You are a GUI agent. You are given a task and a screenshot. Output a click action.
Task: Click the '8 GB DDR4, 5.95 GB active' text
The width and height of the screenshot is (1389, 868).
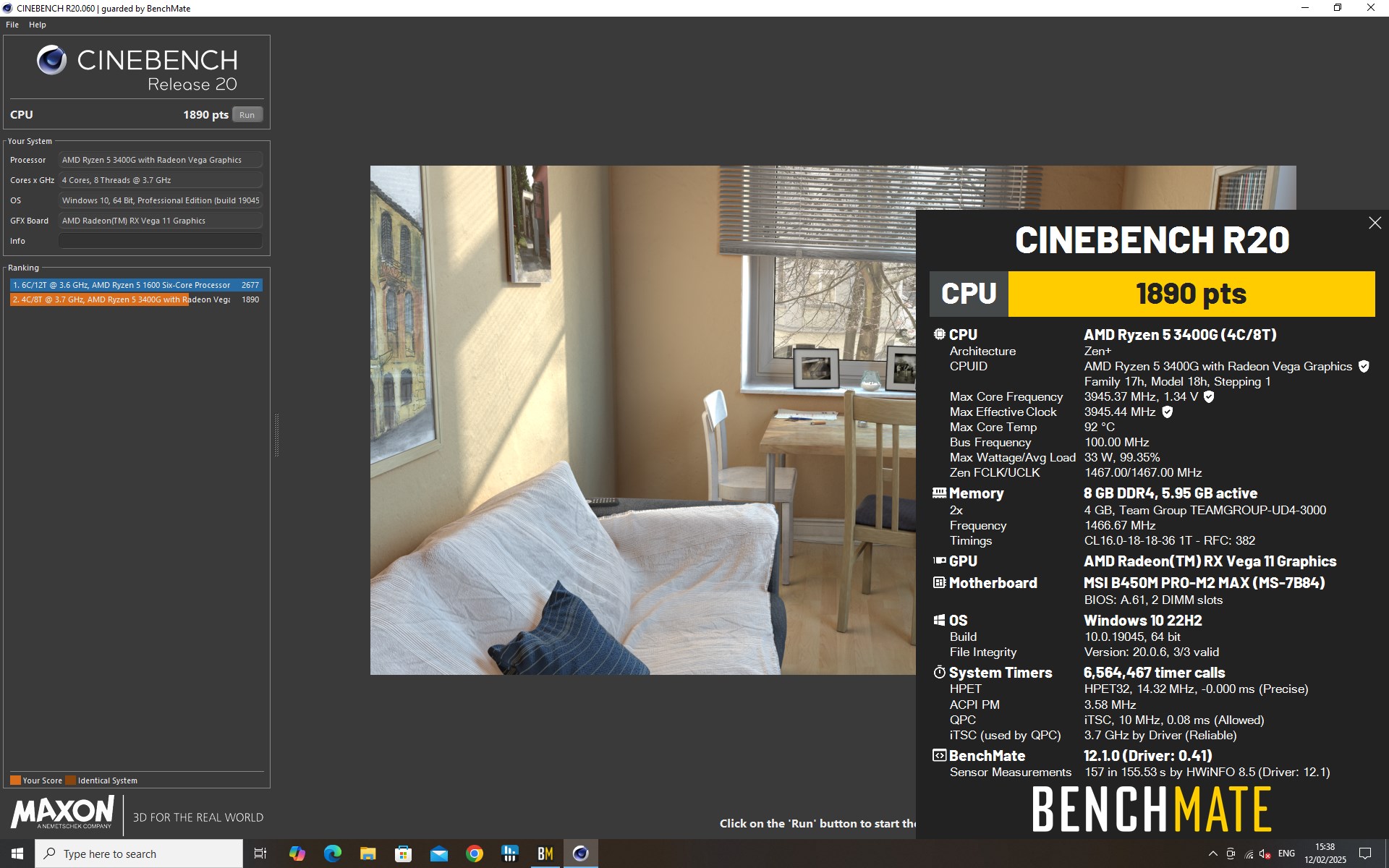(x=1170, y=493)
